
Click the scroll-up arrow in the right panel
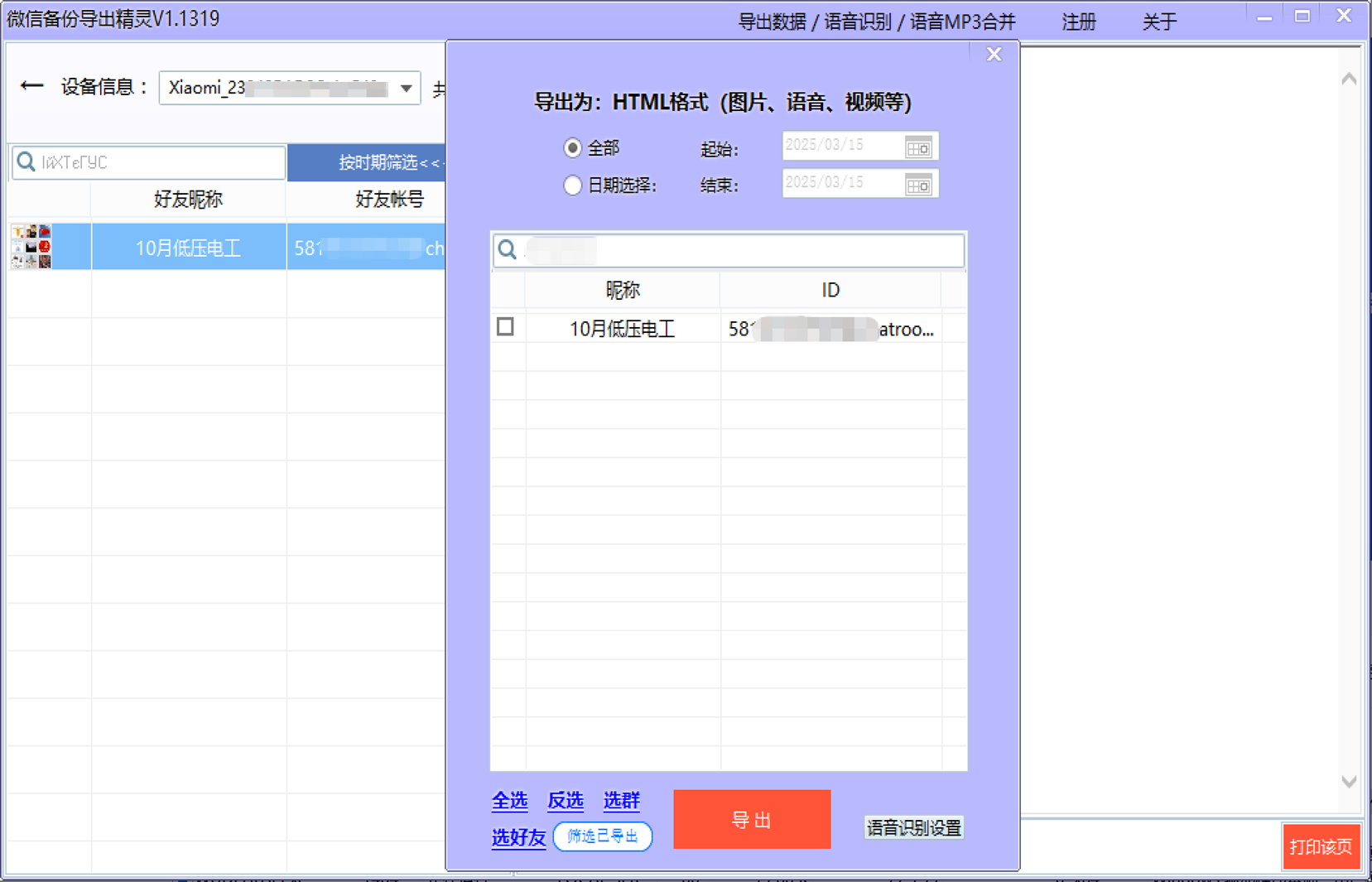[x=1349, y=80]
